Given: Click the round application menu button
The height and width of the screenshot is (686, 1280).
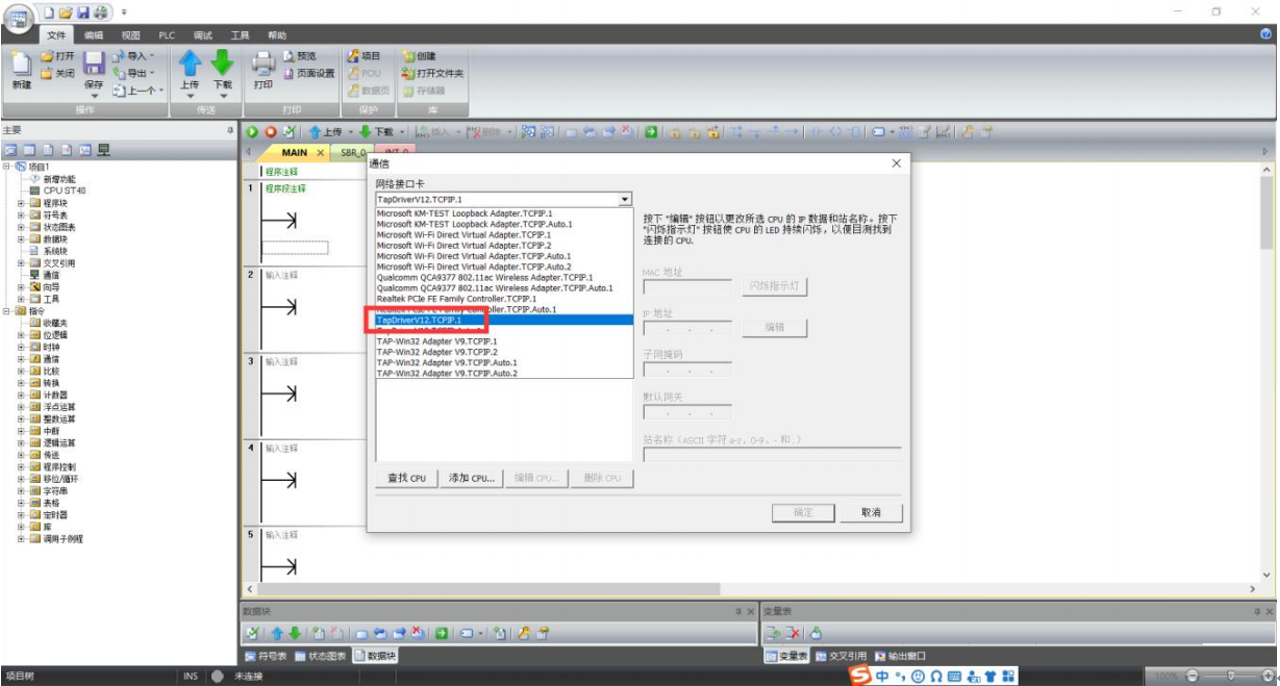Looking at the screenshot, I should coord(20,21).
